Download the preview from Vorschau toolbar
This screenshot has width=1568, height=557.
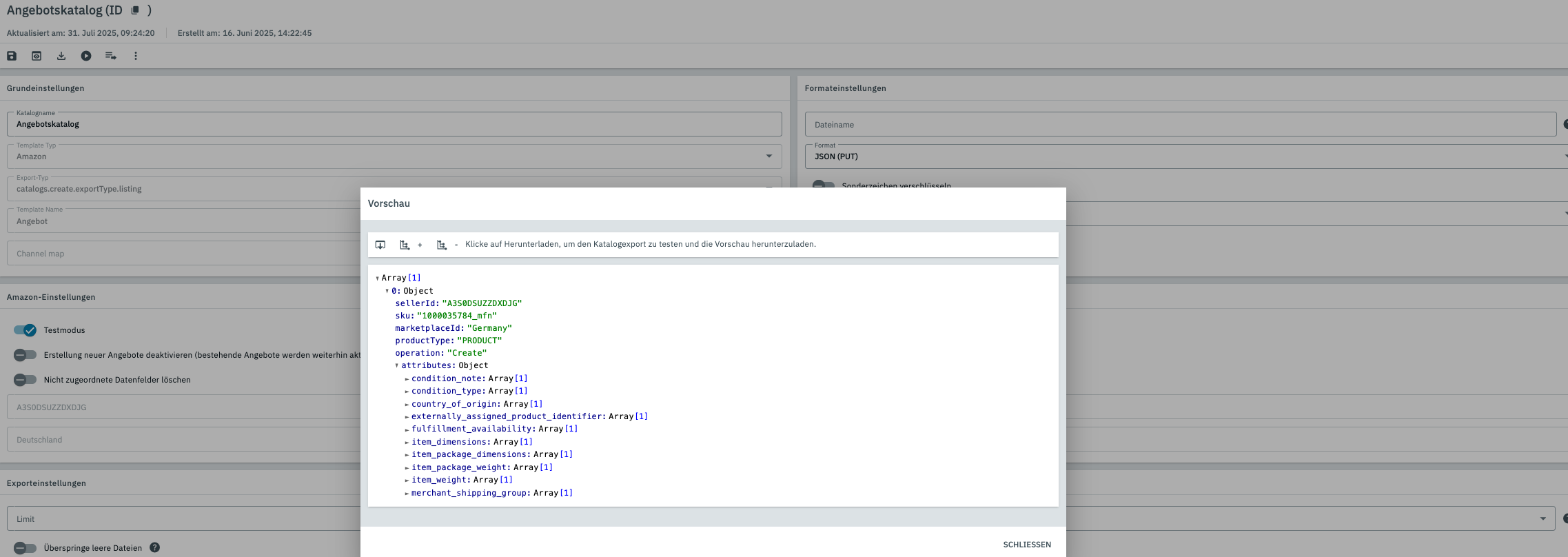380,245
